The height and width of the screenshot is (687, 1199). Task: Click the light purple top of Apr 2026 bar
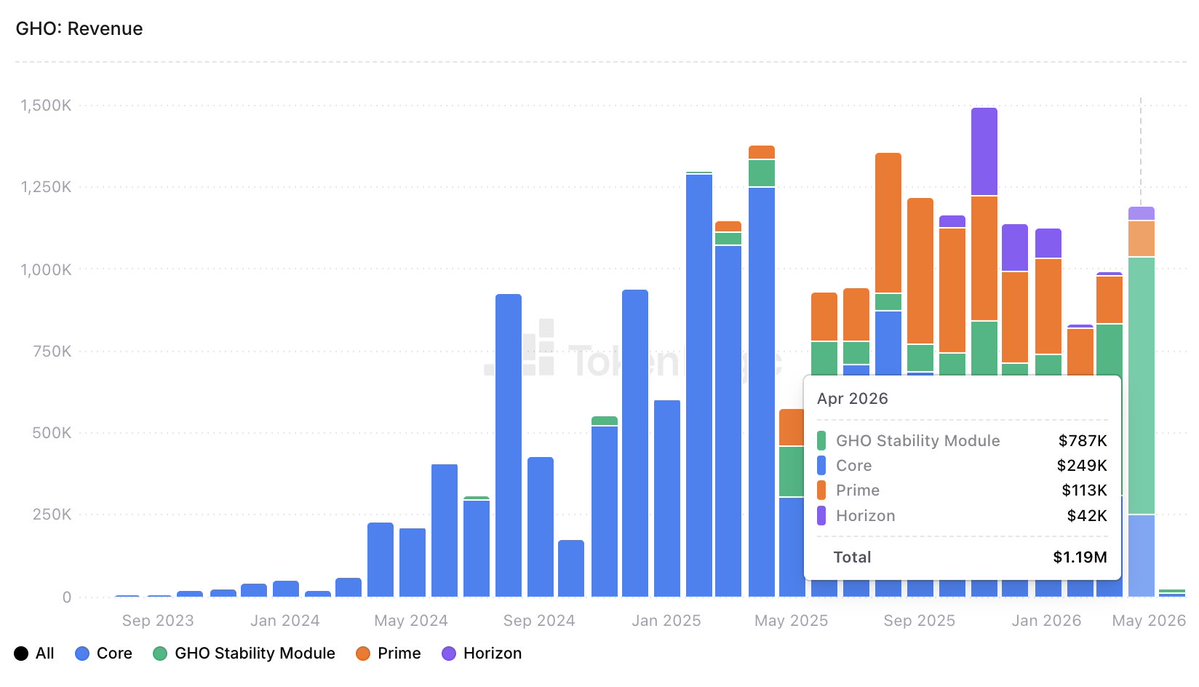click(x=1141, y=213)
